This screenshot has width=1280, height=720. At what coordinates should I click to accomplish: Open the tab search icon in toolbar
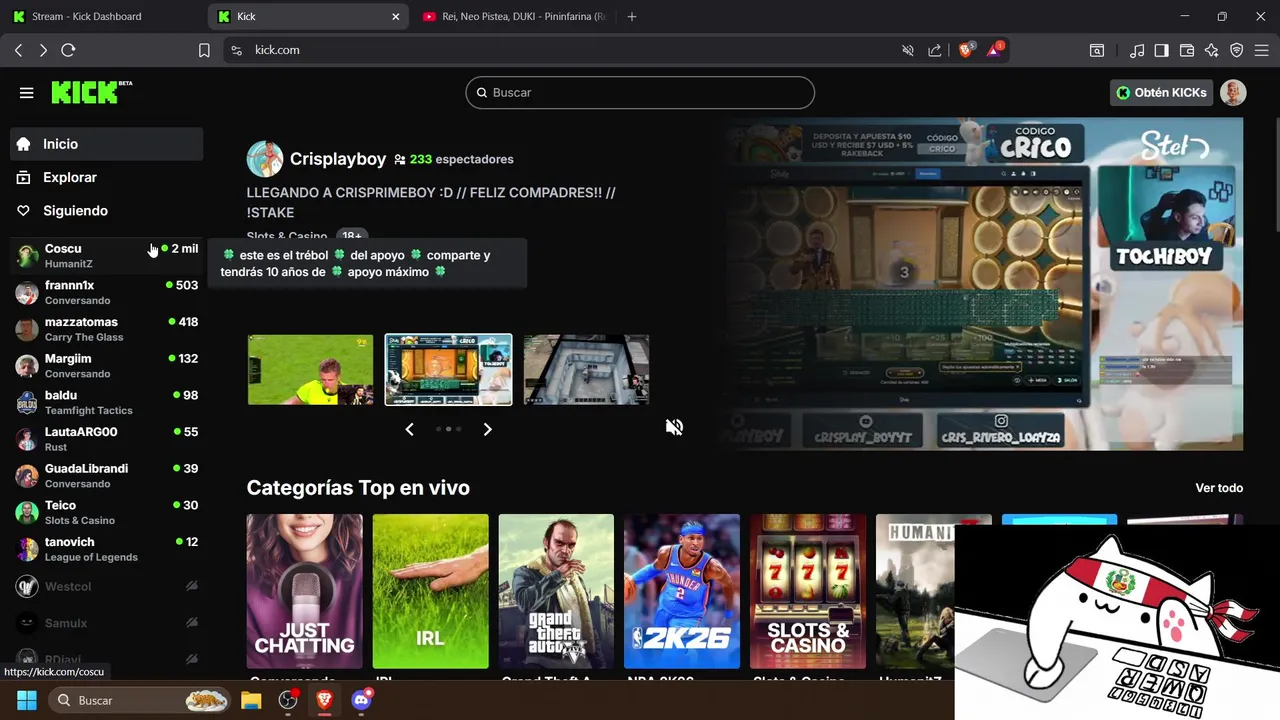coord(1097,50)
